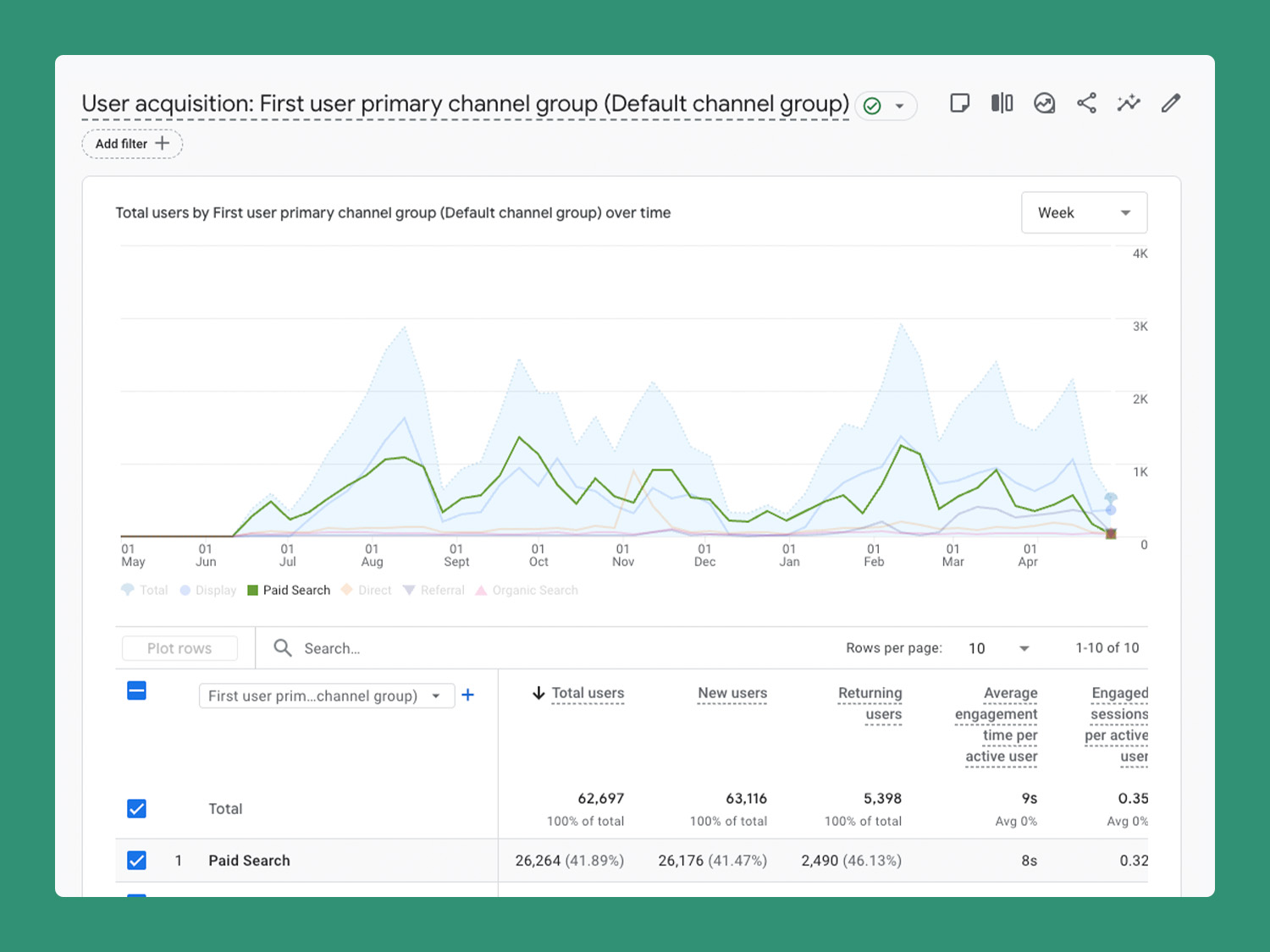Uncheck the Total row checkbox
This screenshot has width=1270, height=952.
pos(136,809)
